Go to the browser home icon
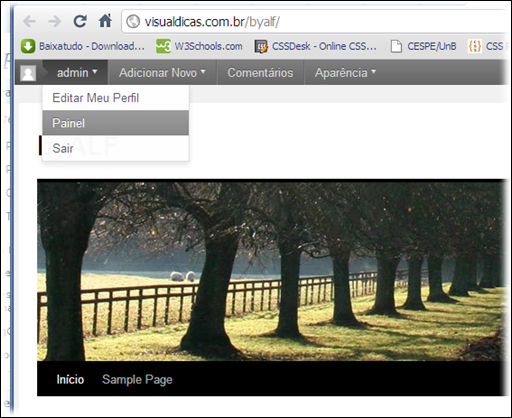 click(x=105, y=21)
